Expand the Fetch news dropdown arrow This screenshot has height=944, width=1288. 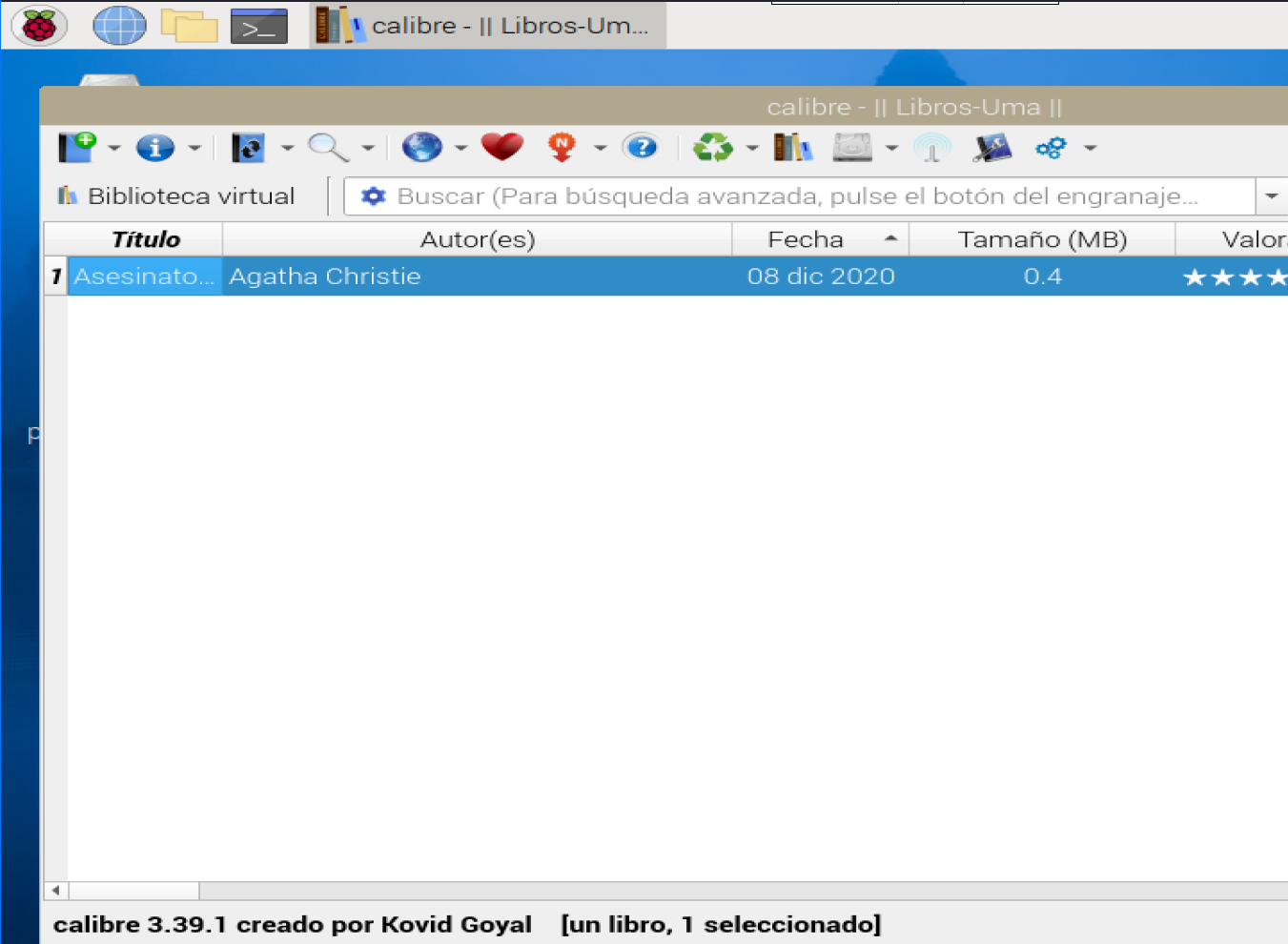click(600, 148)
